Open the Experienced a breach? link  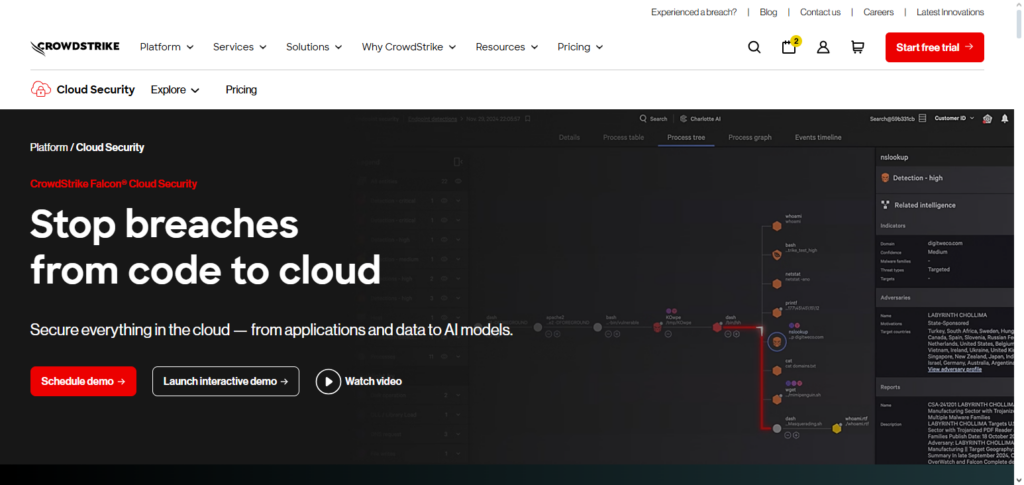[x=694, y=12]
